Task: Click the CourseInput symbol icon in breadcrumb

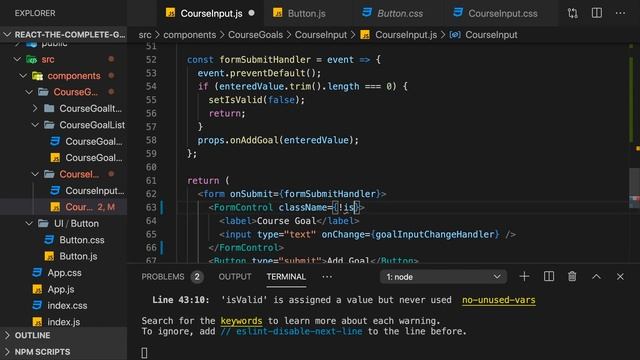Action: point(455,35)
